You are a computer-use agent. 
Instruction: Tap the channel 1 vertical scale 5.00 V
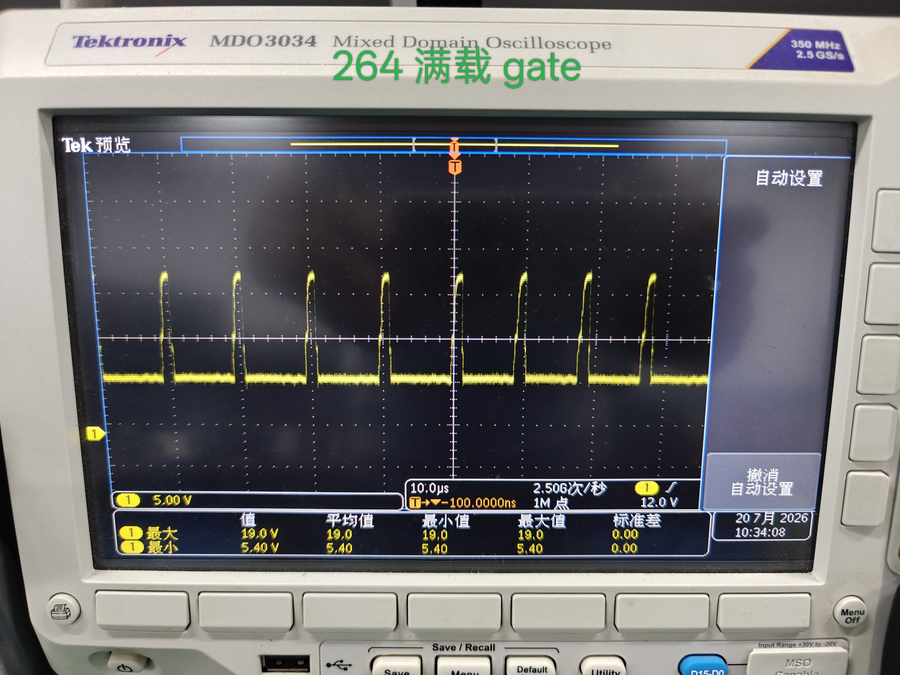point(172,500)
